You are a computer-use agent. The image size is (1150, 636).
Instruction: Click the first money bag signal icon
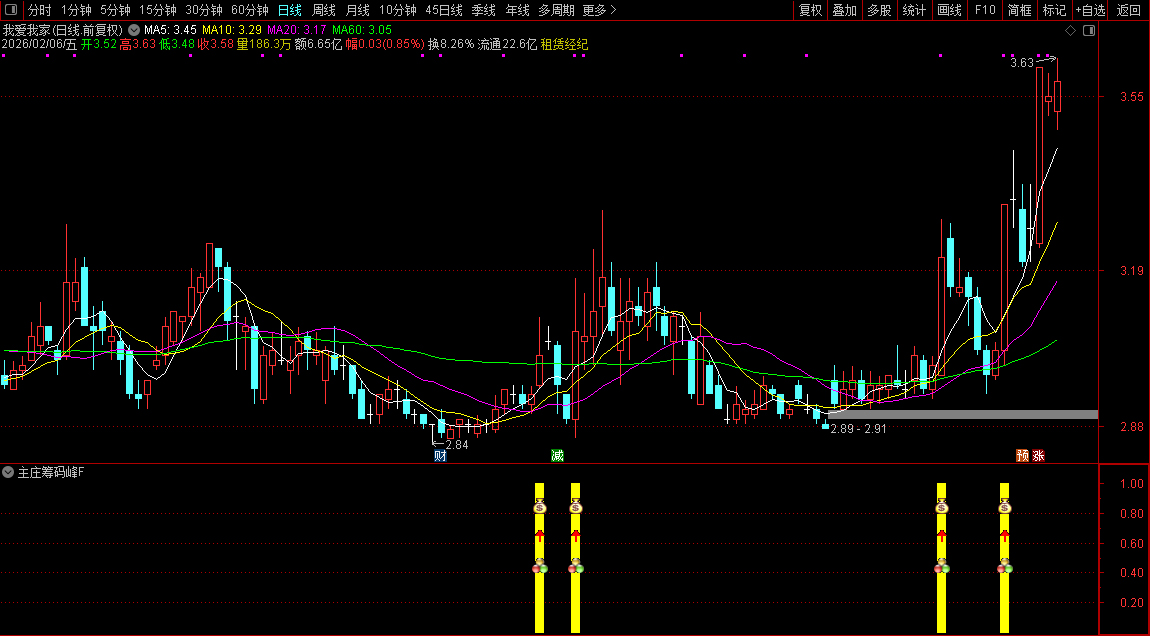[x=540, y=508]
